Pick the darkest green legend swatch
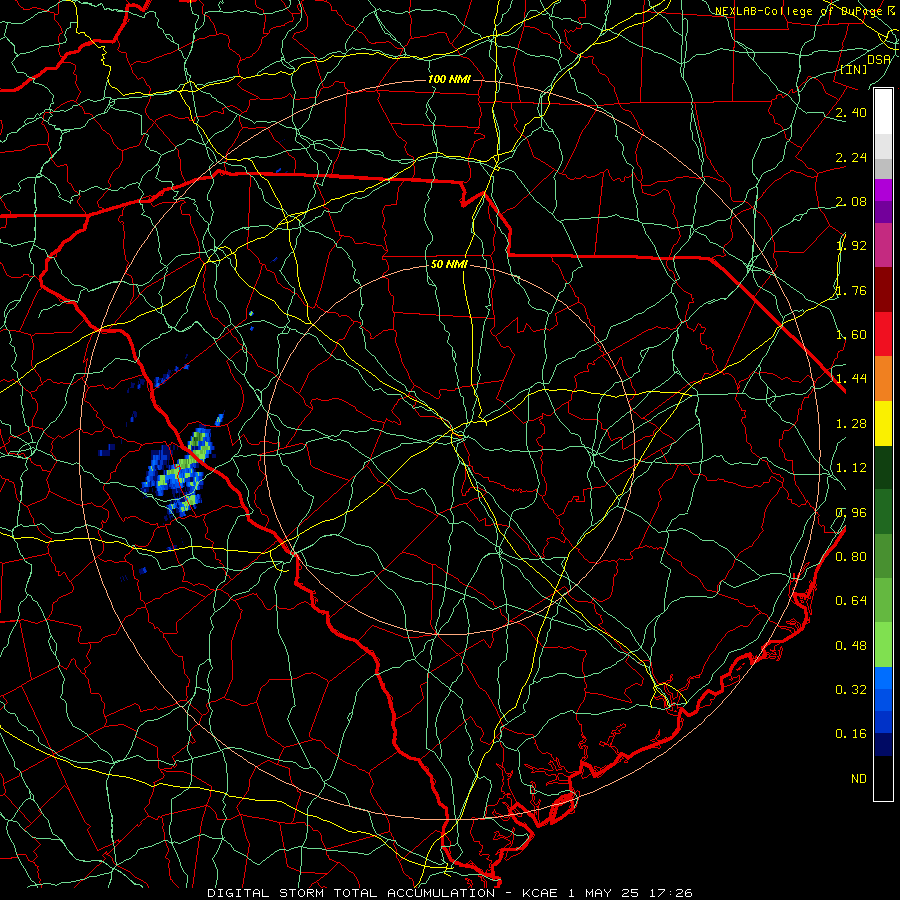Screen dimensions: 900x900 pos(883,467)
